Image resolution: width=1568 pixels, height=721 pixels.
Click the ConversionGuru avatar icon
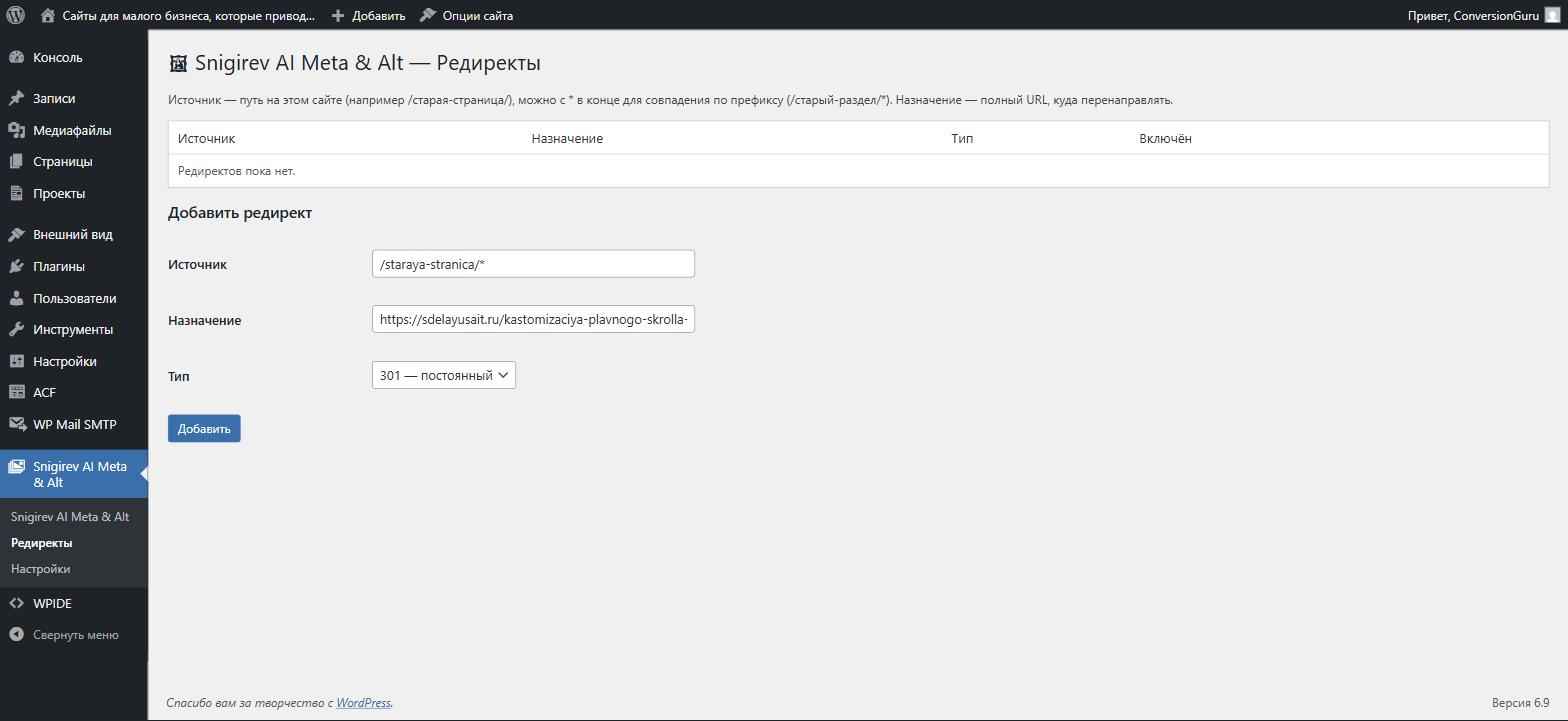tap(1552, 16)
